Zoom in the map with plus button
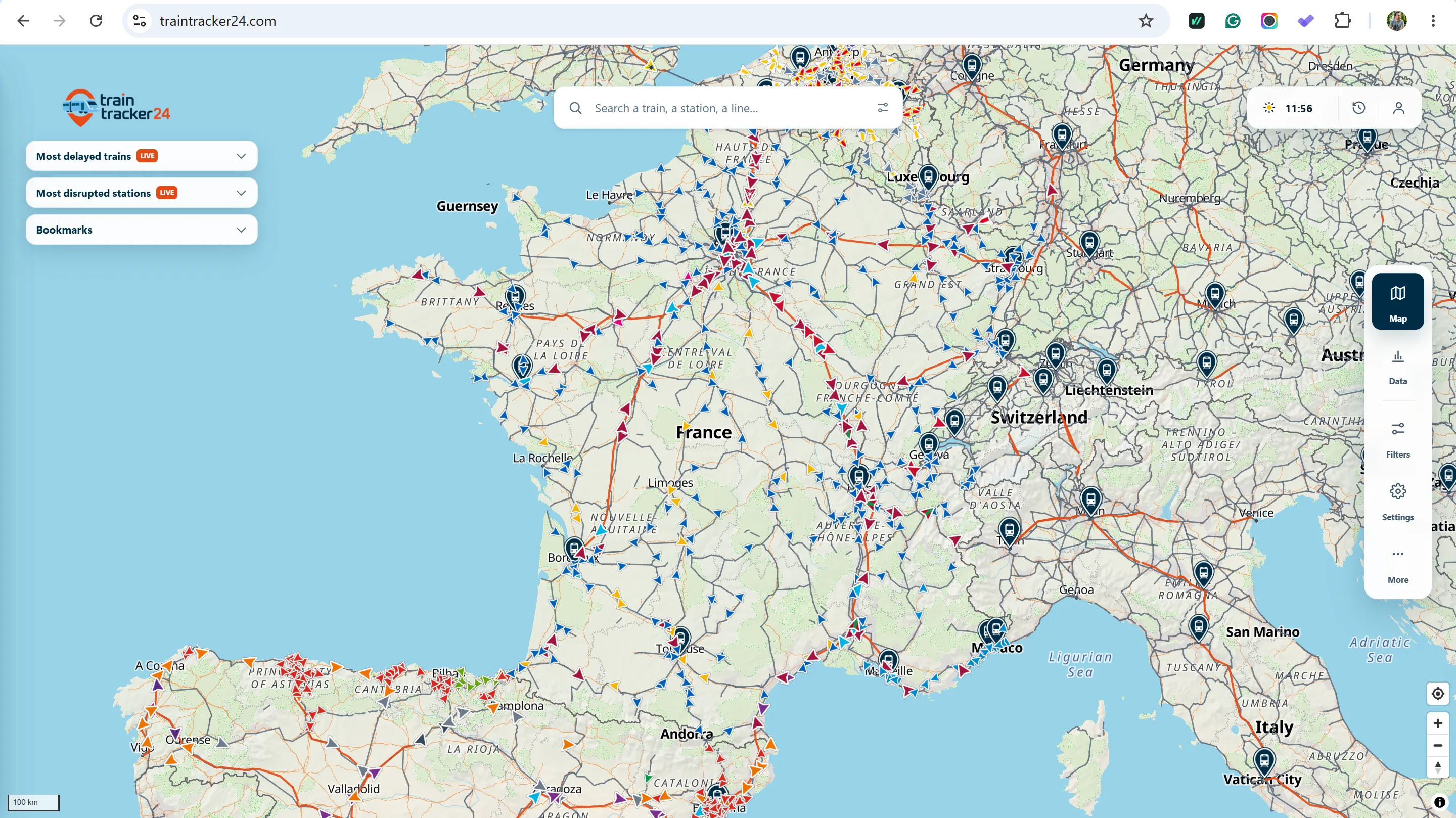 (1438, 723)
